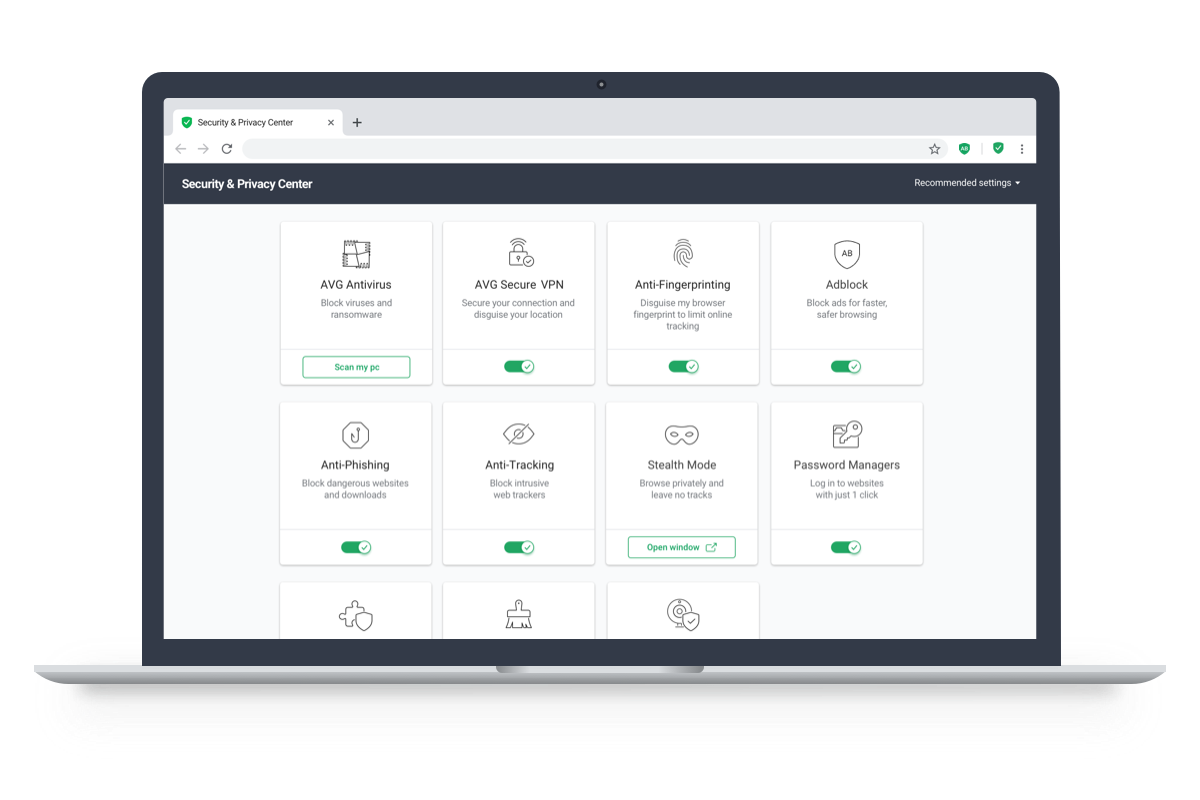1200x800 pixels.
Task: Click 'Block intrusive web trackers' description
Action: [x=519, y=489]
